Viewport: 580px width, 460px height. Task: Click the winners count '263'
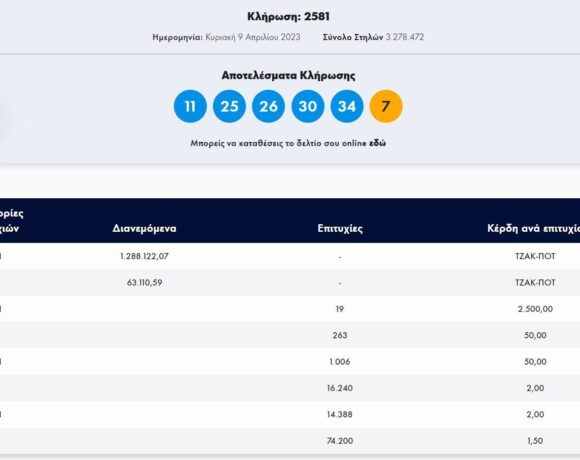coord(340,335)
